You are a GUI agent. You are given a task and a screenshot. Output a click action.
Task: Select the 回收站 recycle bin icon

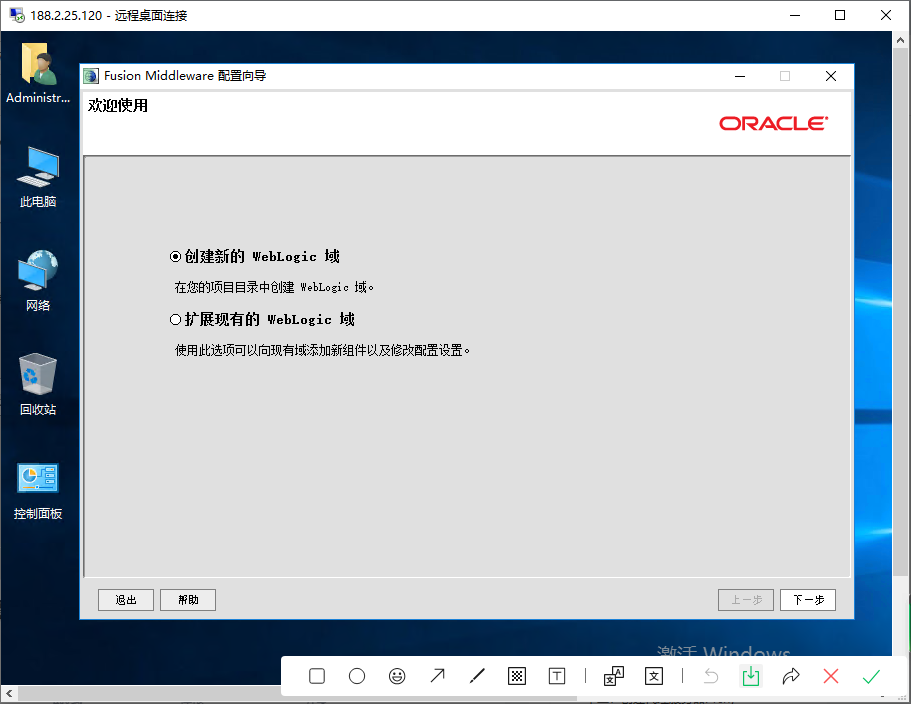(x=38, y=384)
